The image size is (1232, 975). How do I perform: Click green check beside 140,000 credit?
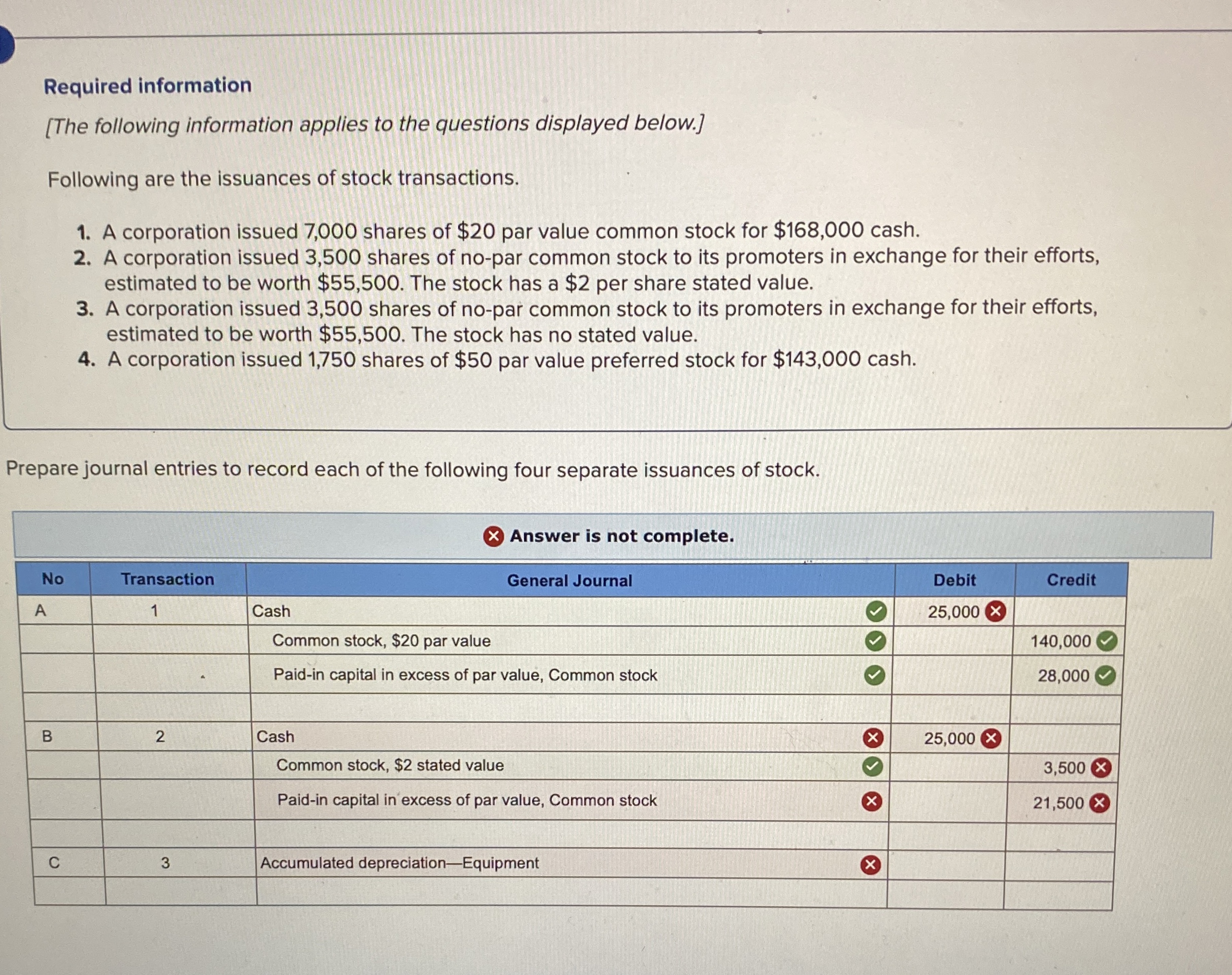[1108, 642]
